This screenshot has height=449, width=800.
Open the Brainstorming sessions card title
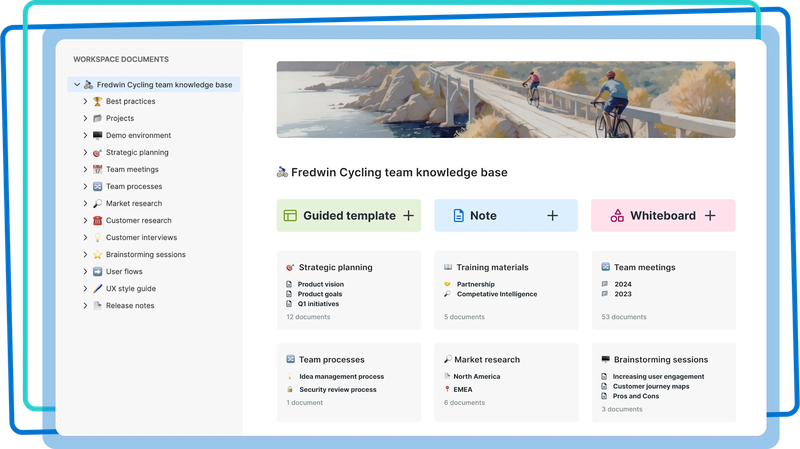[x=661, y=360]
